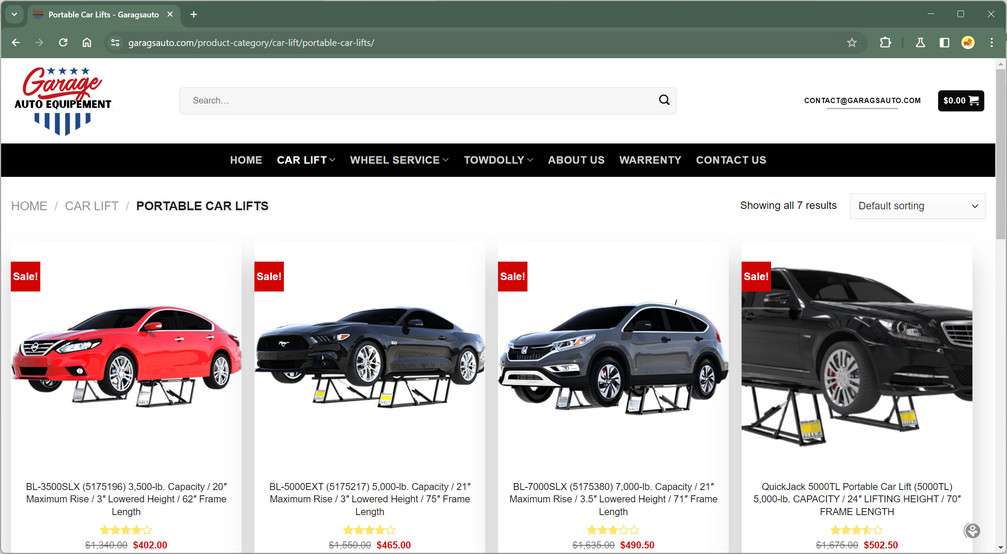
Task: Click the star rating under QuickJack 5000TL
Action: 857,530
